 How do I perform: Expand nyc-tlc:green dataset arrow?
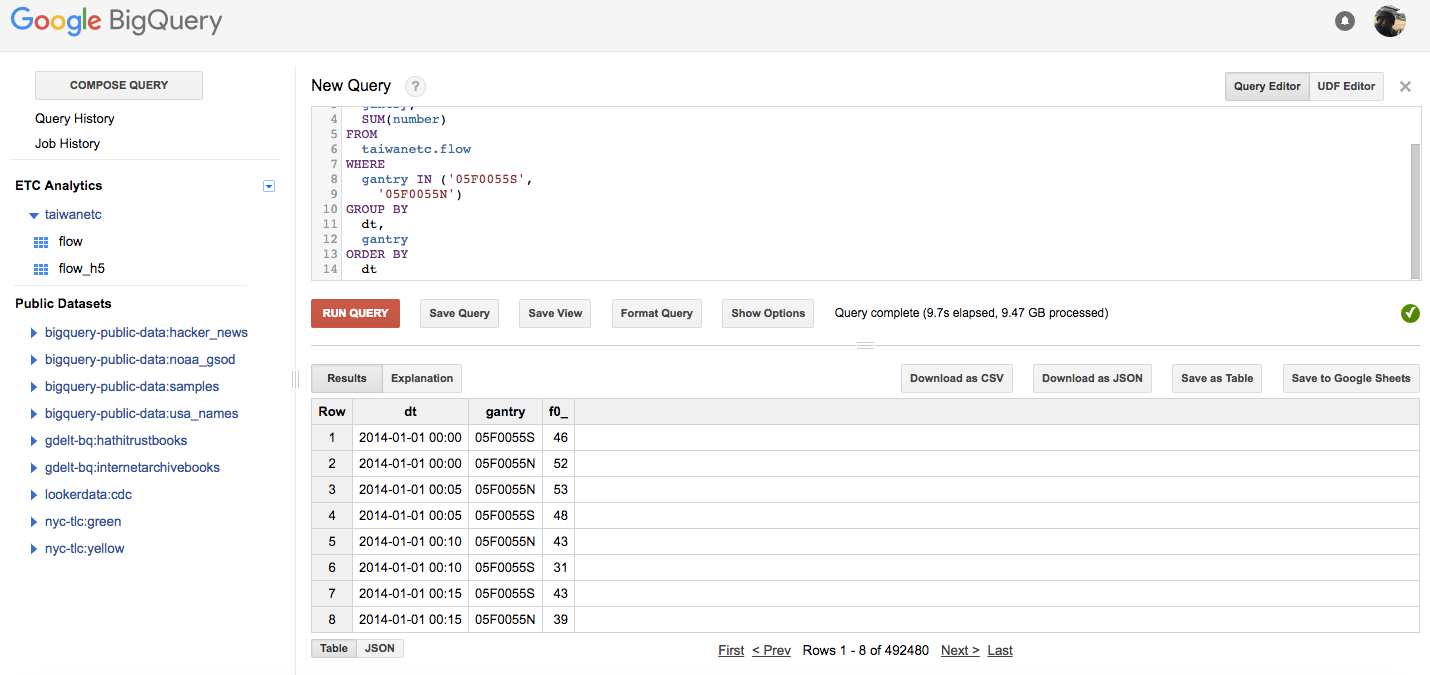pos(34,522)
